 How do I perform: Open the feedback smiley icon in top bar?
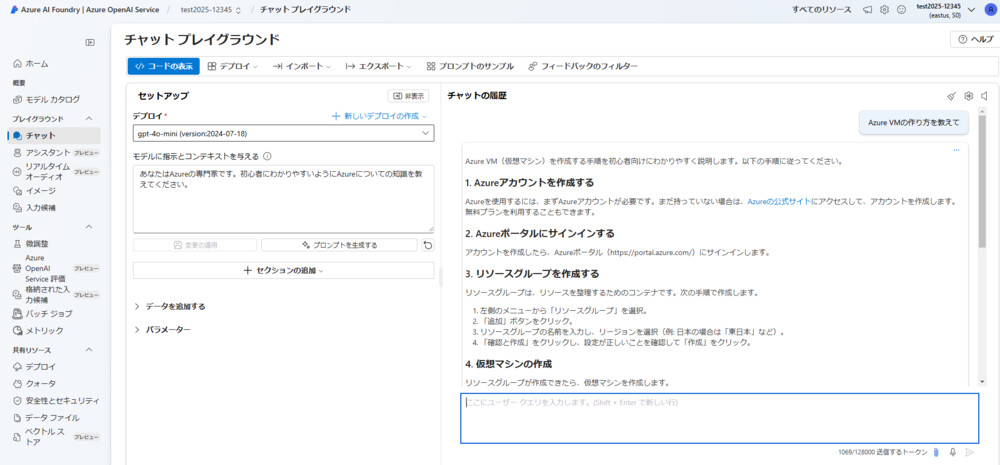901,10
